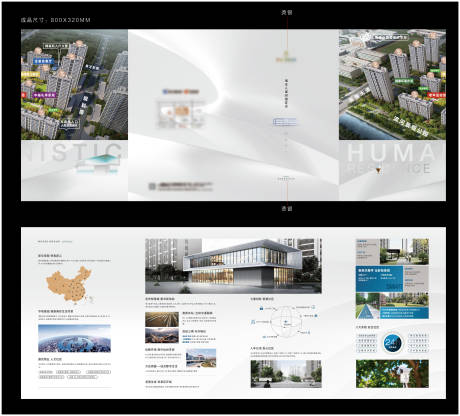Screen dimensions: 460x416
Task: Click the small orange marker under HUMA lettering
Action: click(378, 171)
